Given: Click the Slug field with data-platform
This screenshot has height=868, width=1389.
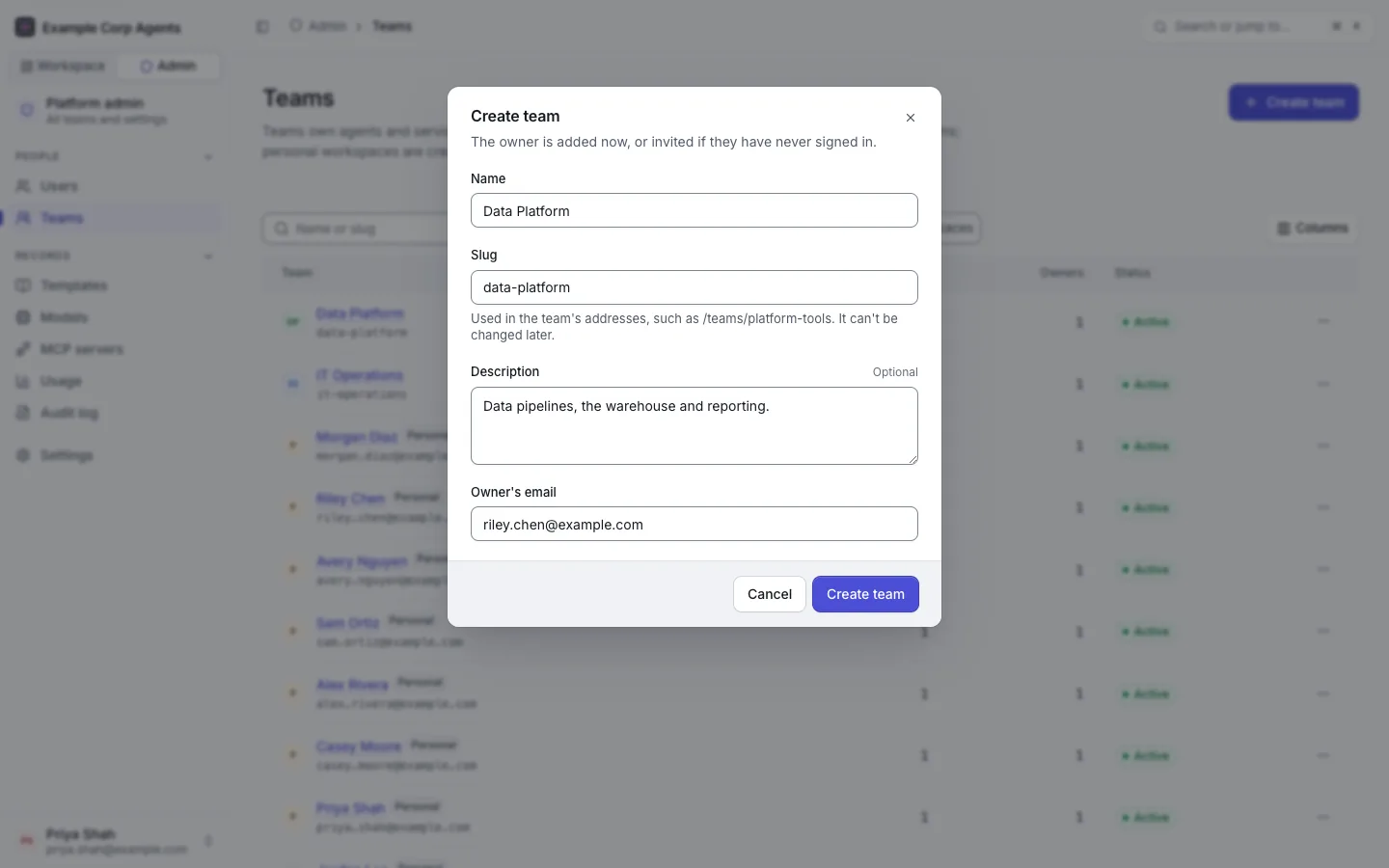Looking at the screenshot, I should 694,287.
